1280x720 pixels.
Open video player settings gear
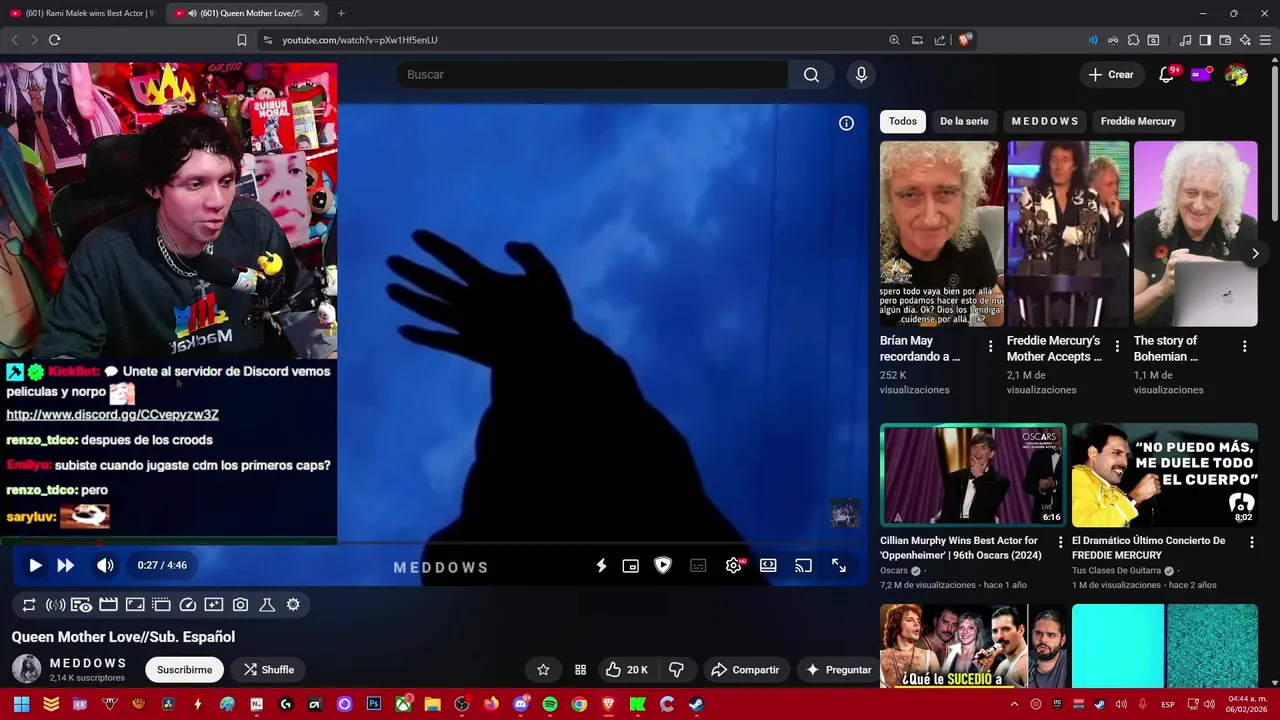tap(734, 565)
